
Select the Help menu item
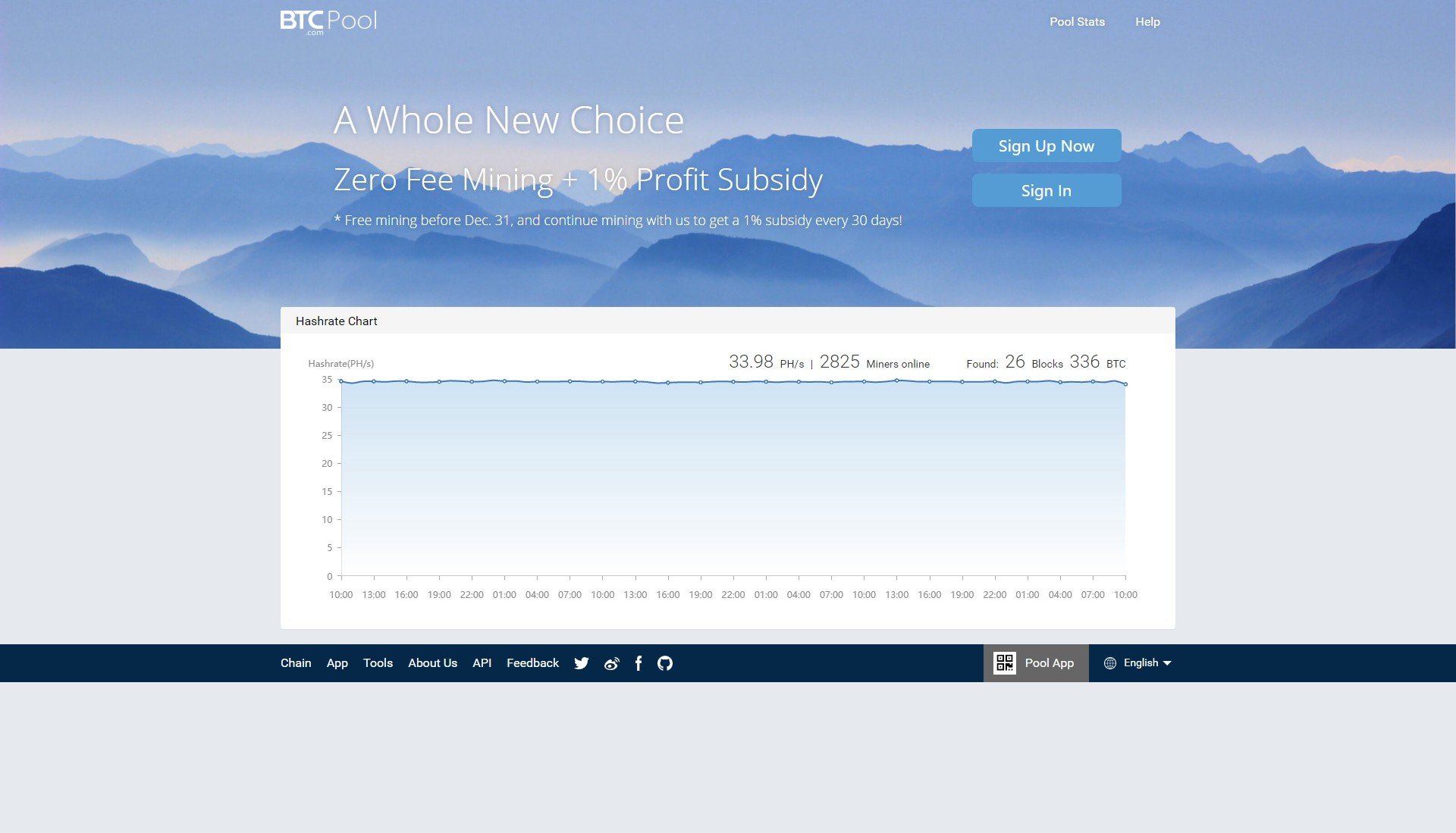[1148, 21]
